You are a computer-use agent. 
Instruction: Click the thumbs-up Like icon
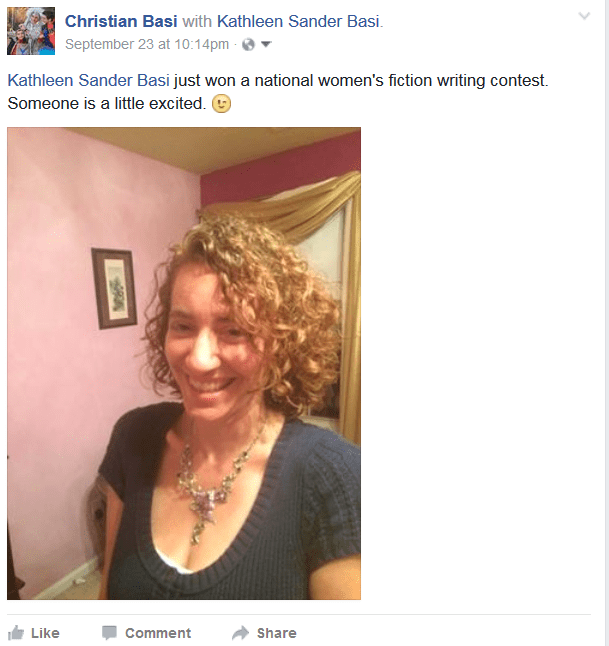coord(16,633)
